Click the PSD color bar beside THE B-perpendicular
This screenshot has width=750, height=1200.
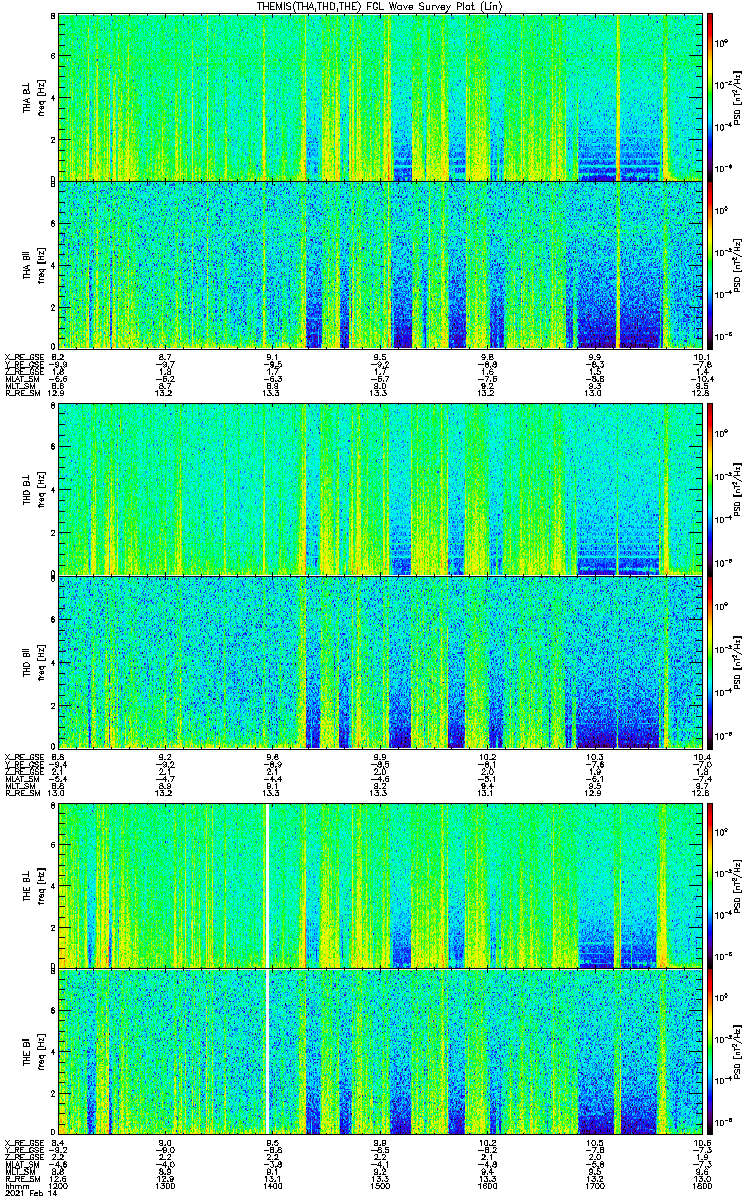point(710,884)
